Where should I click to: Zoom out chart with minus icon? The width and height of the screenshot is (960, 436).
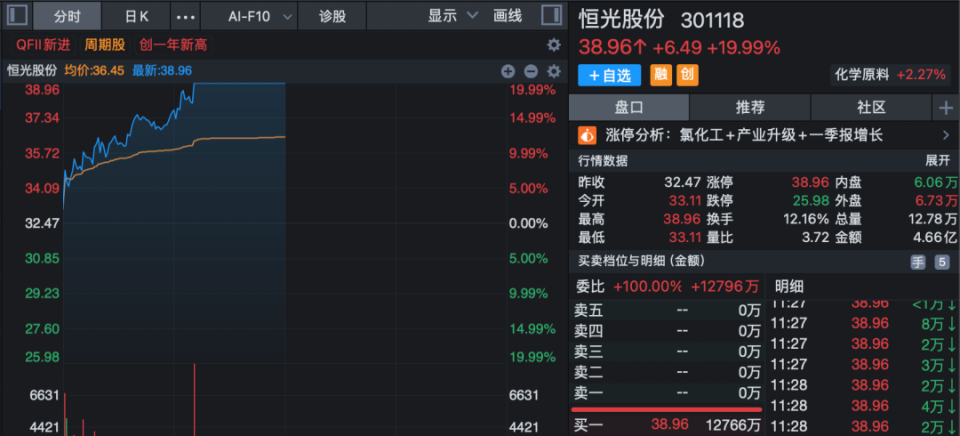(x=531, y=72)
